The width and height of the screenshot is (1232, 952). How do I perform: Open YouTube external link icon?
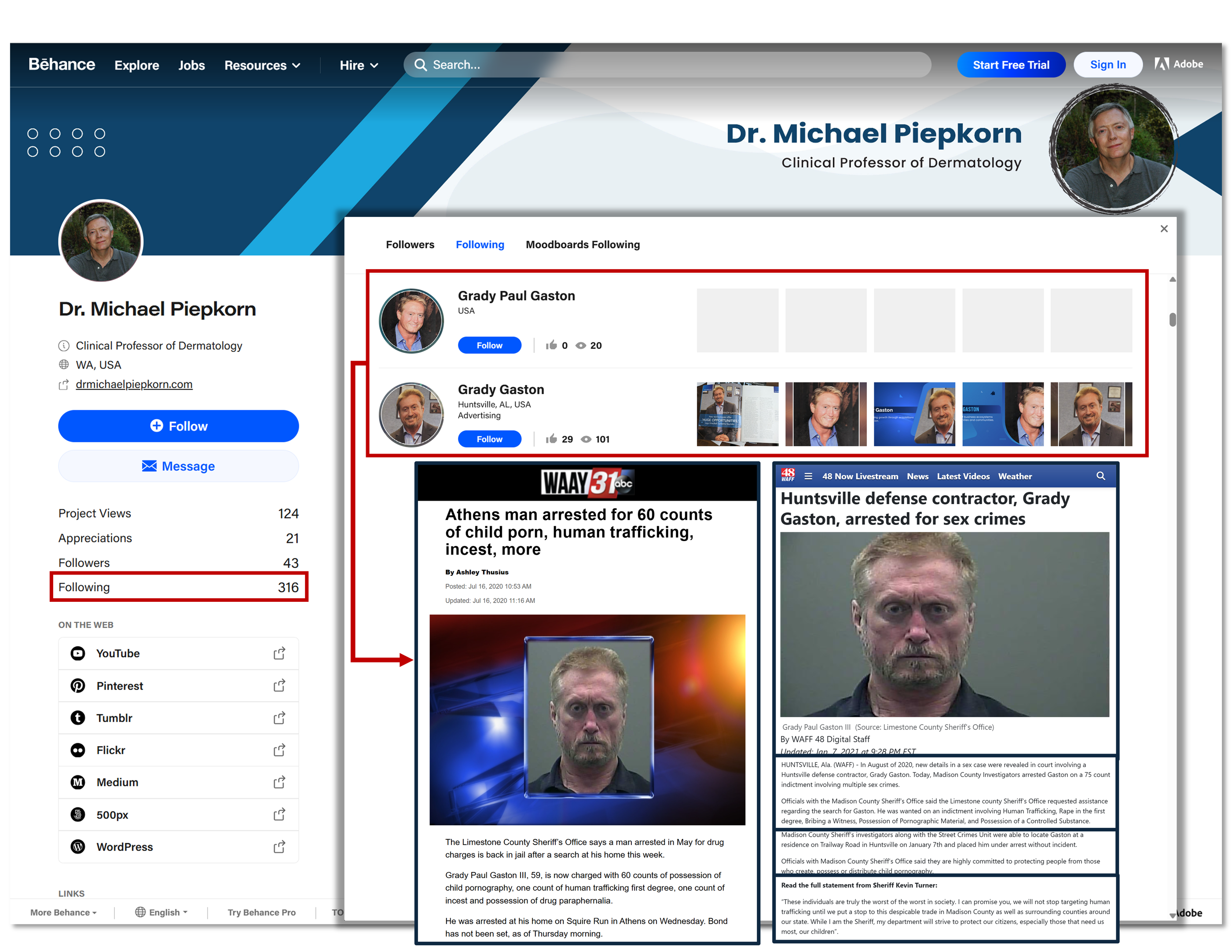click(x=279, y=653)
